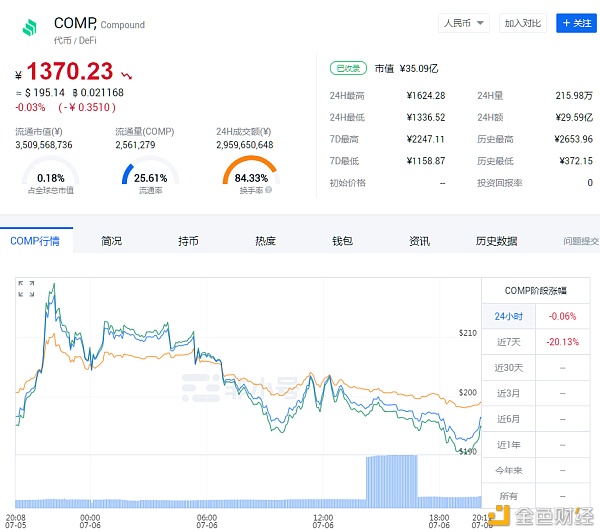Switch to the 简况 tab

[111, 241]
